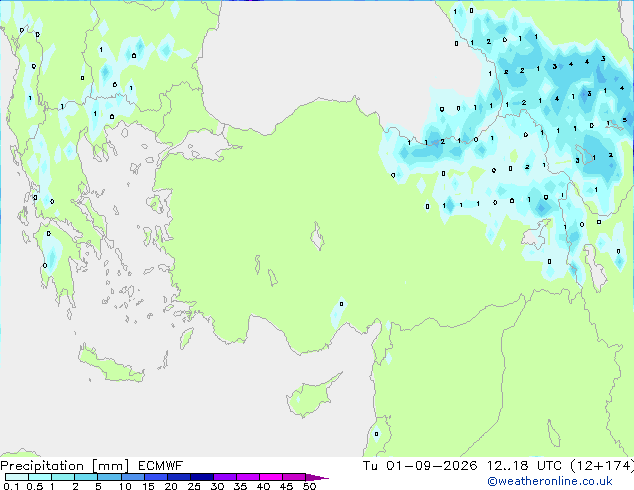Viewport: 634px width, 490px height.
Task: Choose the cyan legend swatch between 2 and 5
Action: point(86,477)
